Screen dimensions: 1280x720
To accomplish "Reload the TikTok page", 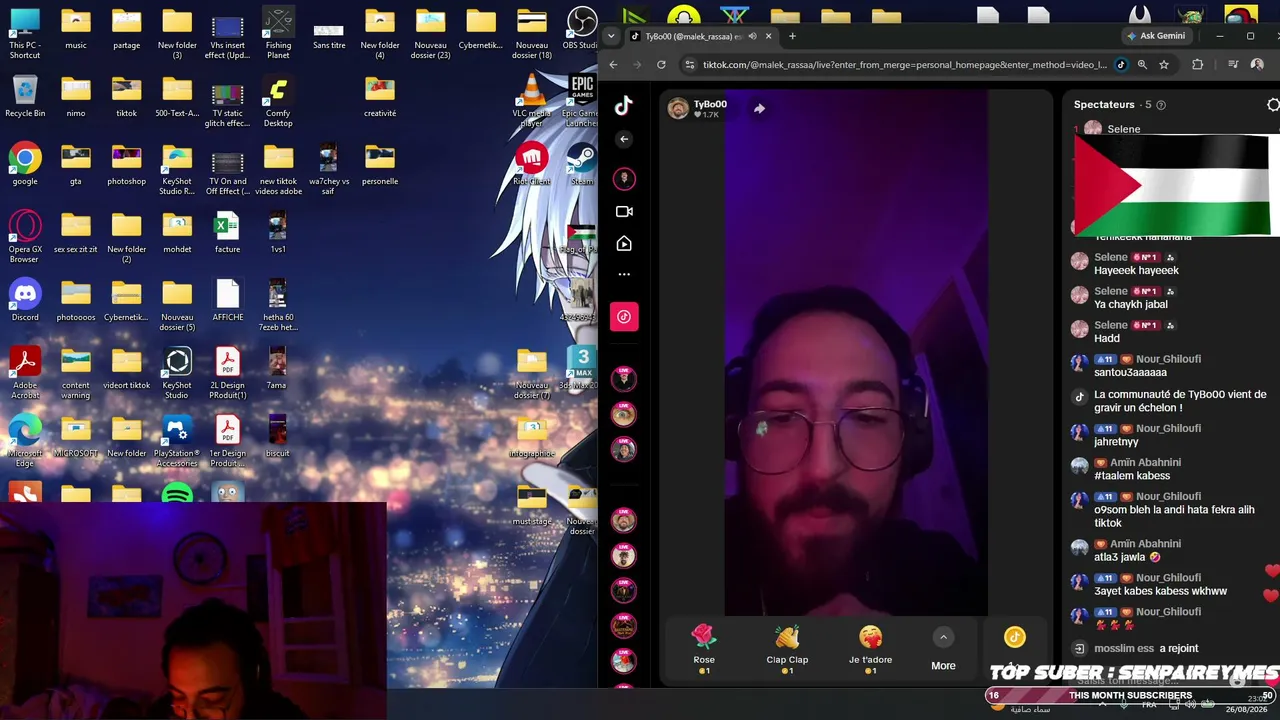I will (661, 65).
